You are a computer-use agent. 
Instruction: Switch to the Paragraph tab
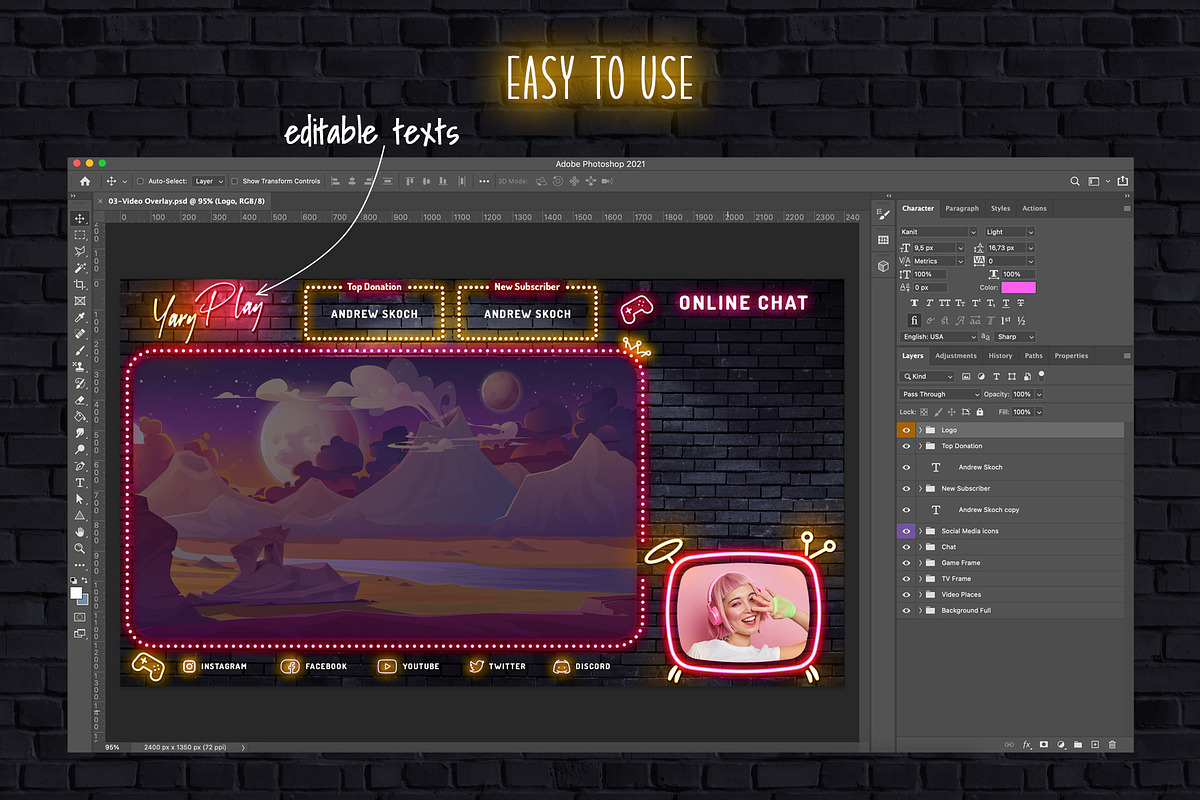[962, 209]
